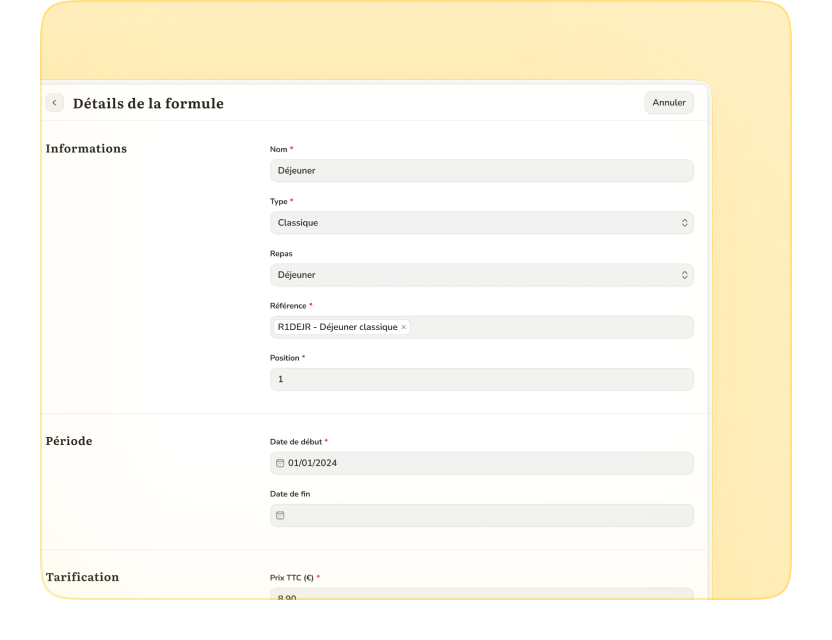The height and width of the screenshot is (640, 832).
Task: Click the Prix TTC (€) input
Action: coord(480,594)
